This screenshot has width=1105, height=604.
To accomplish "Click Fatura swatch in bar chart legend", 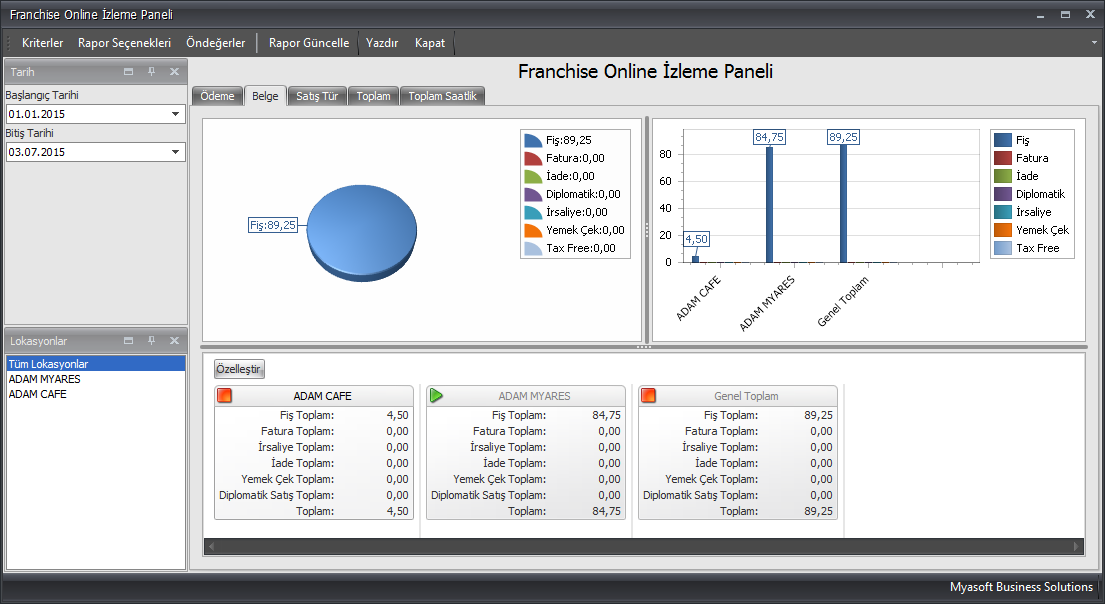I will coord(1003,159).
